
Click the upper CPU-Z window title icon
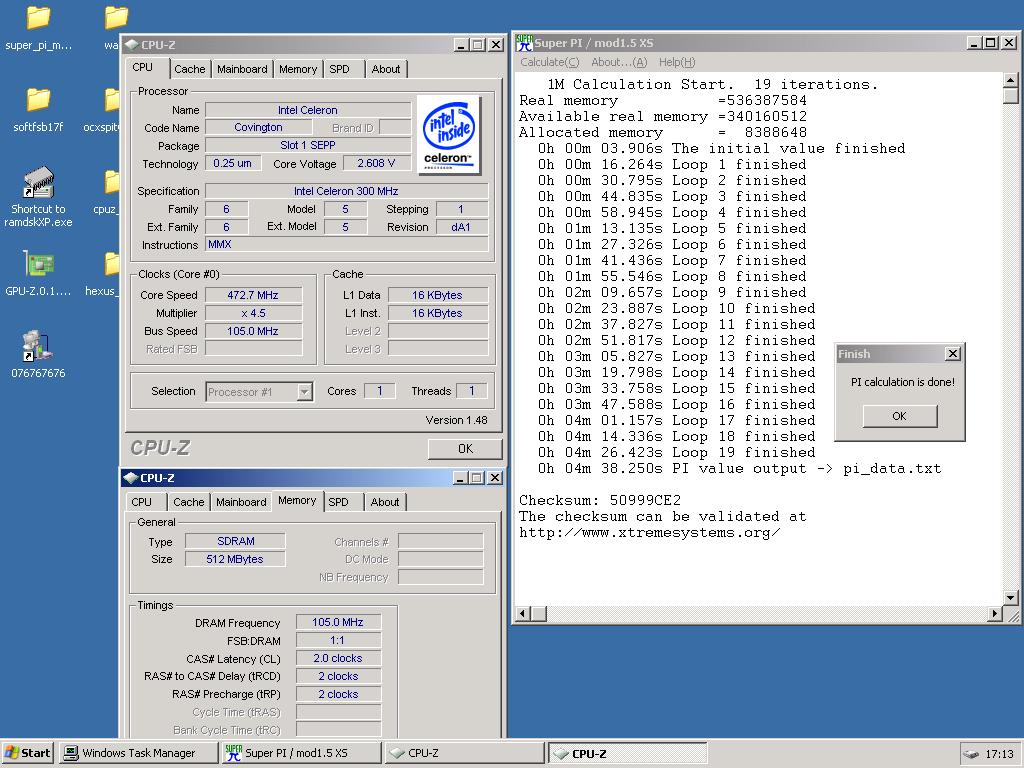131,45
